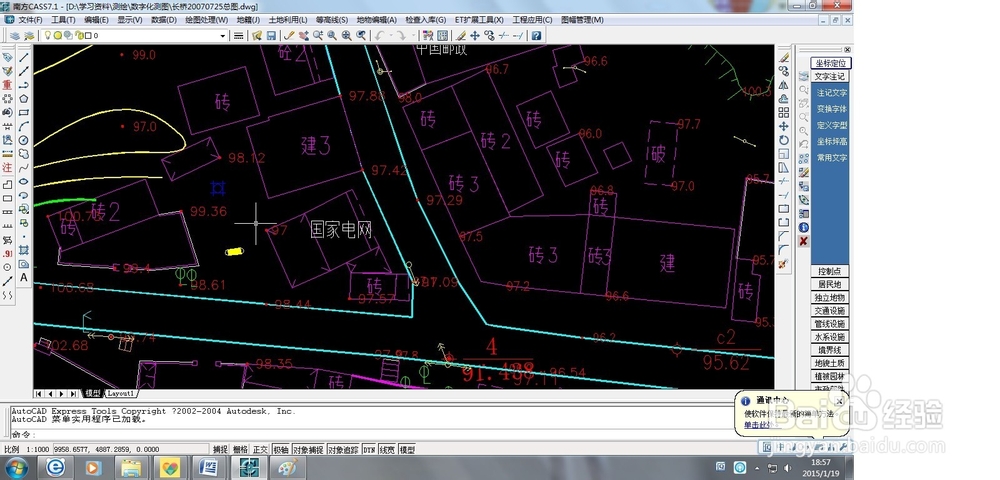Select the Mirror tool in right toolbar
Viewport: 1000px width, 480px height.
point(784,85)
